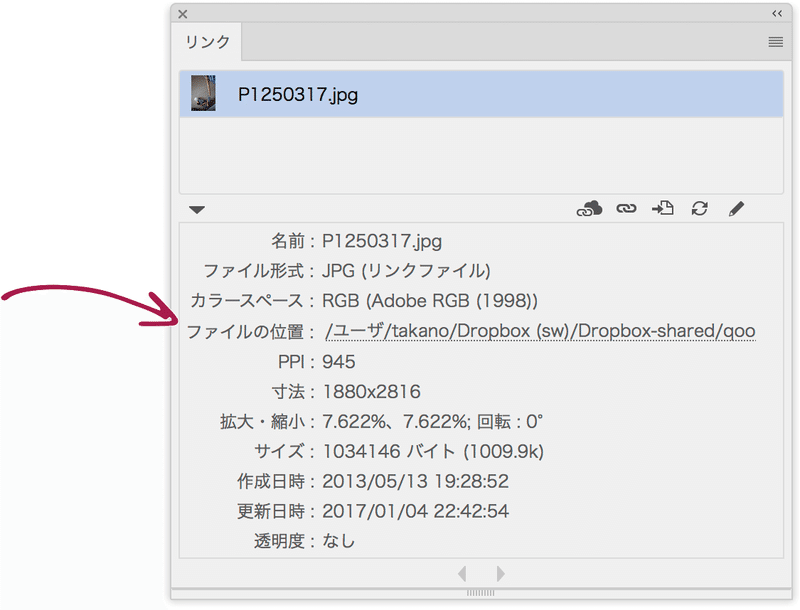Click the ファイルの位置 label
The width and height of the screenshot is (800, 610).
(x=245, y=332)
